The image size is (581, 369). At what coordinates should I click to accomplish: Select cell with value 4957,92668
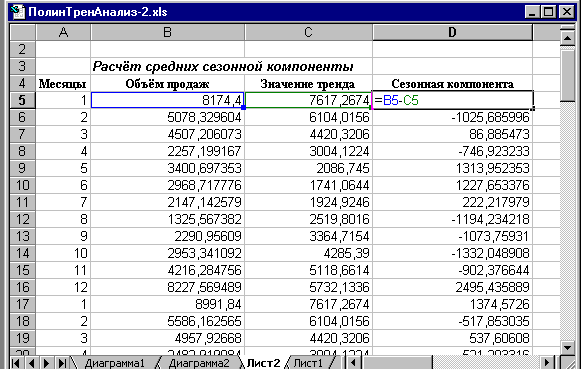click(x=167, y=338)
